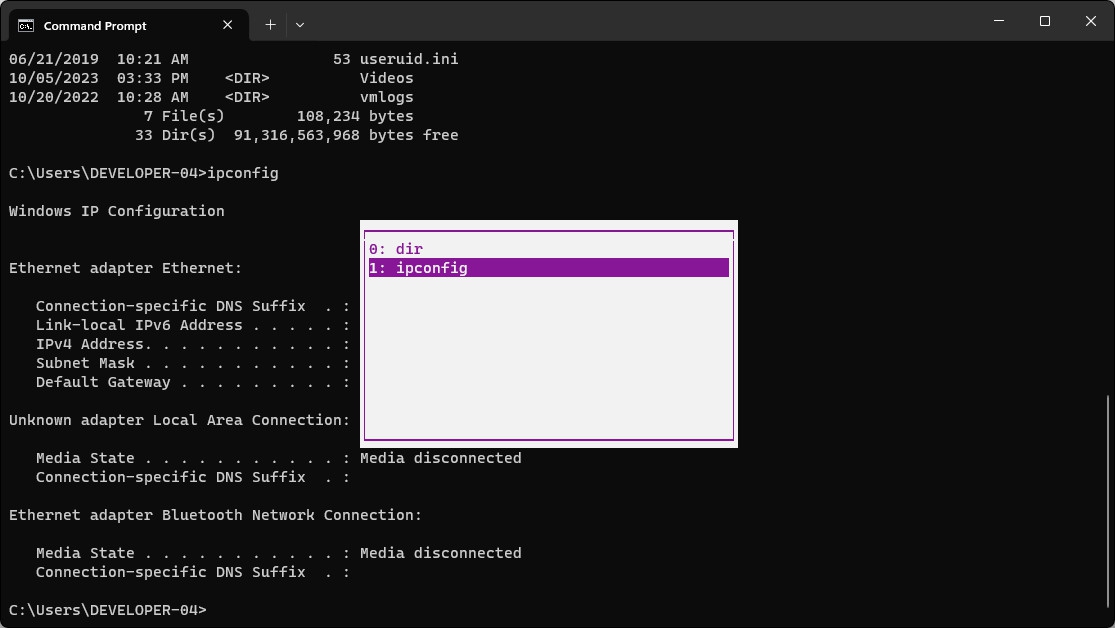1115x628 pixels.
Task: Click the vmlogs directory entry
Action: pos(386,97)
